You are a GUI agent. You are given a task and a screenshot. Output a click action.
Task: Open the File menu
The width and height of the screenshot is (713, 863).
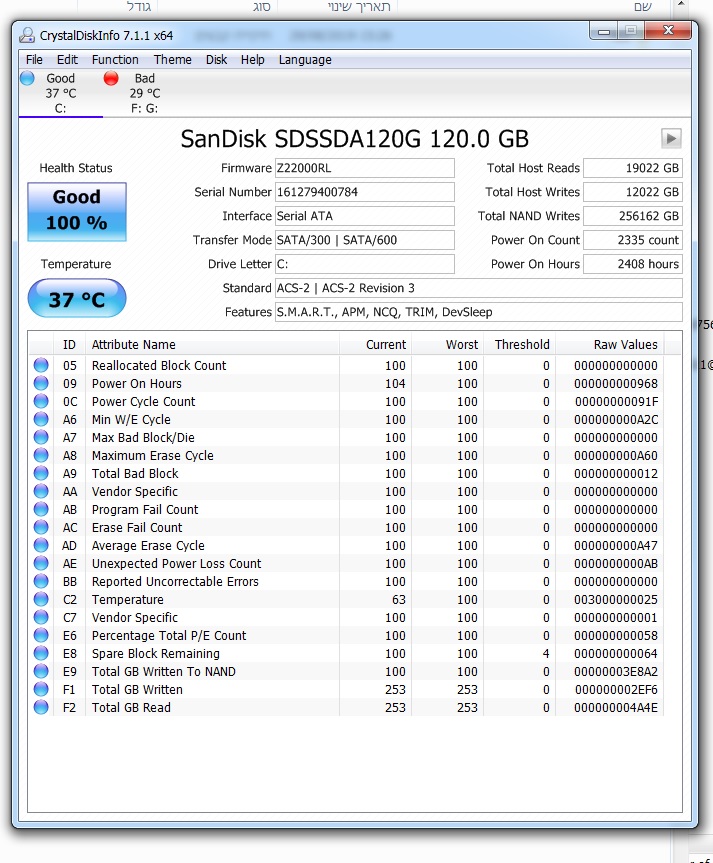34,59
